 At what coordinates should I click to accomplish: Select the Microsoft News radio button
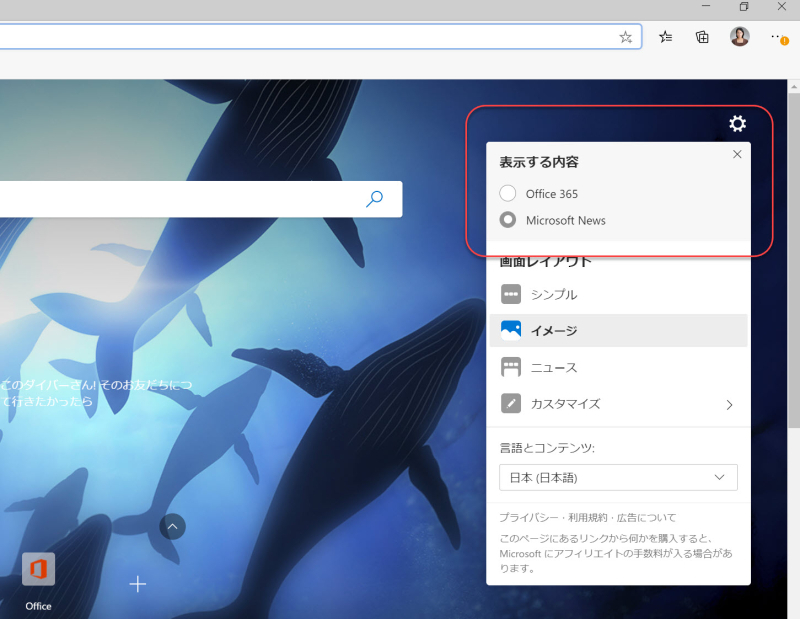(x=508, y=220)
